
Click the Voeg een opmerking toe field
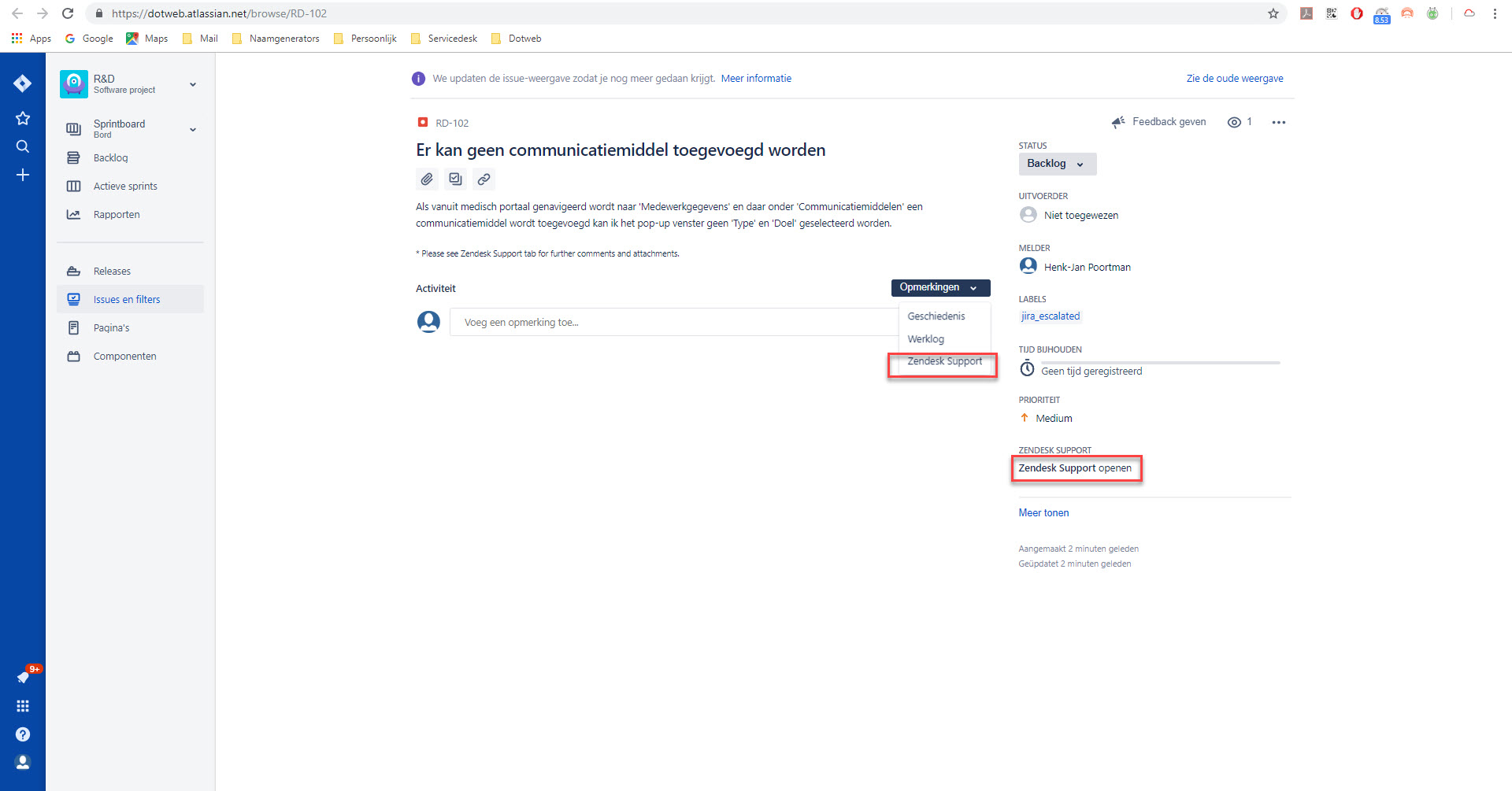pos(674,323)
